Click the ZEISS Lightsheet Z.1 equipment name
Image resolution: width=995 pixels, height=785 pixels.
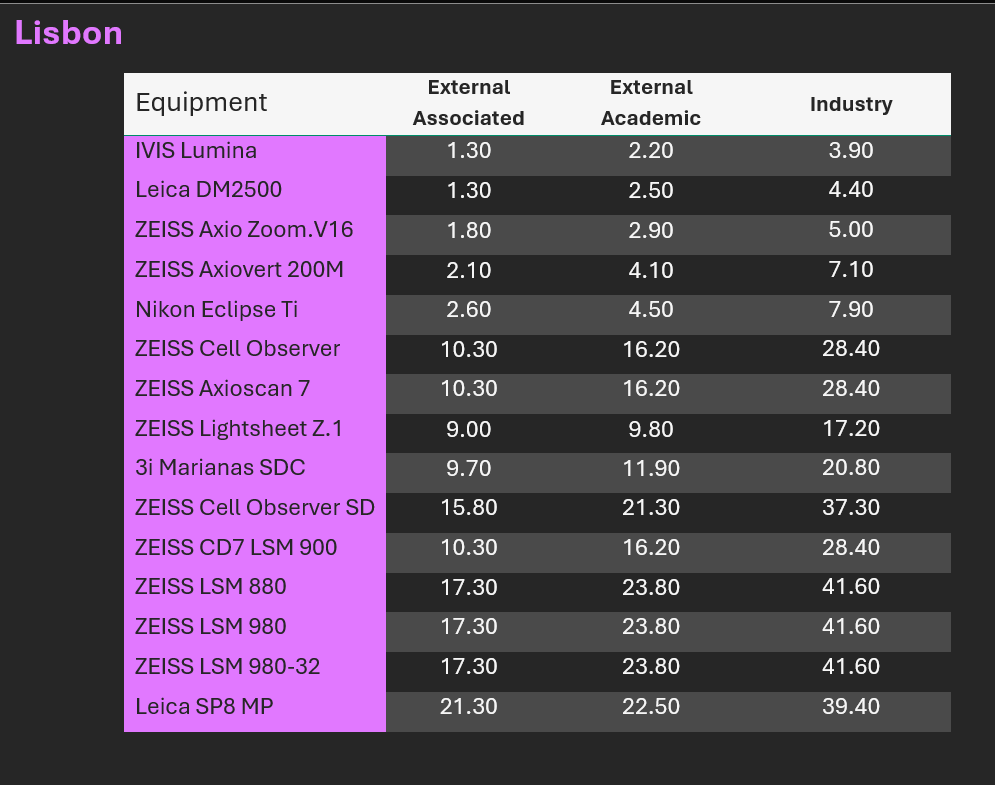(238, 429)
